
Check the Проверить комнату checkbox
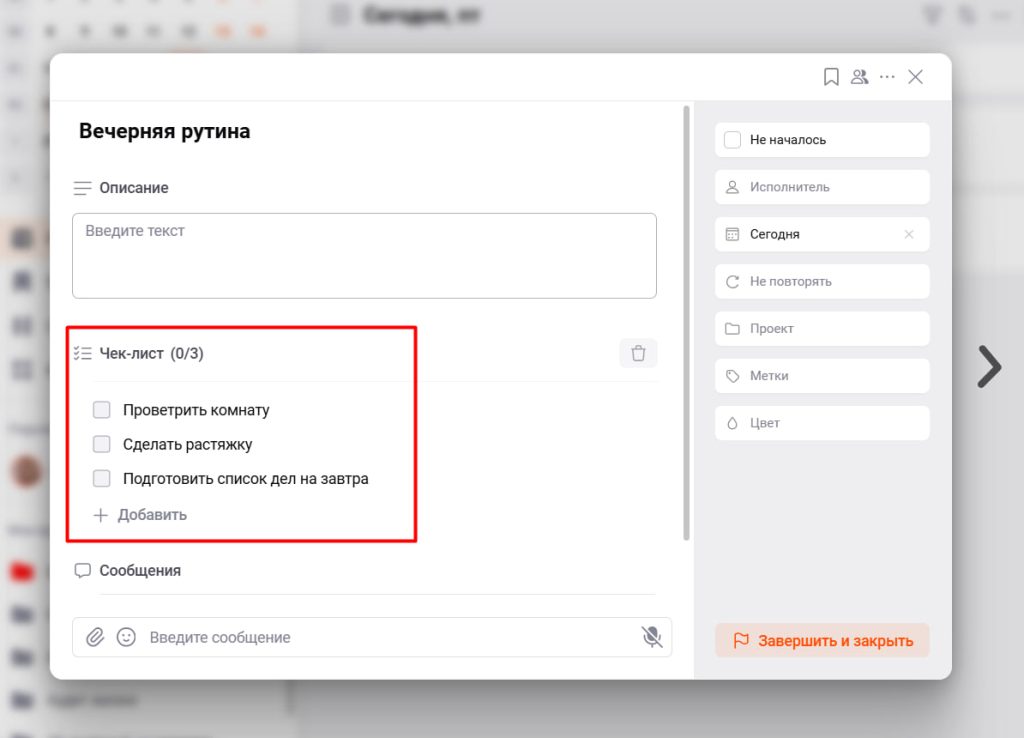(102, 410)
